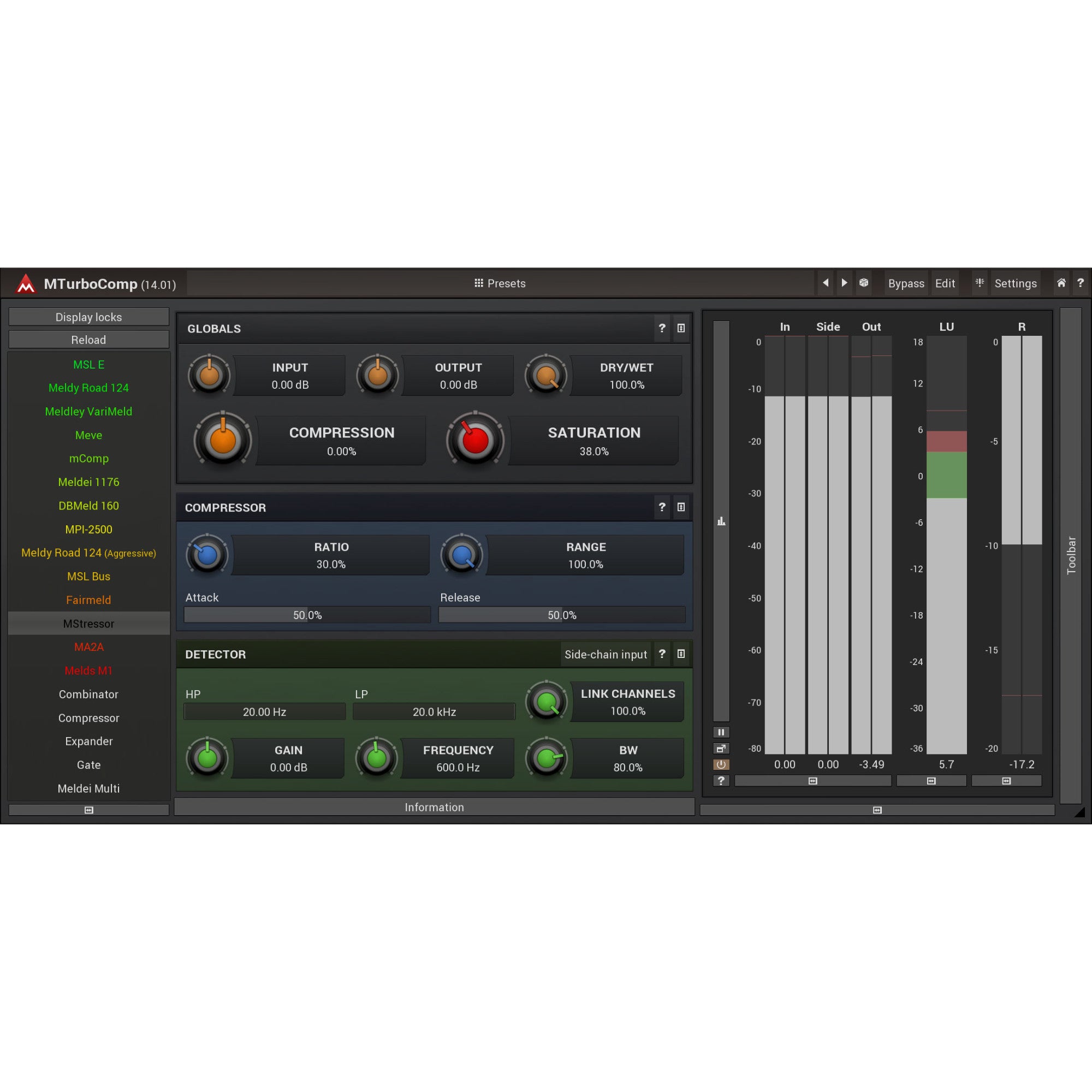The height and width of the screenshot is (1092, 1092).
Task: Click expander below In Side Out meters
Action: point(813,781)
